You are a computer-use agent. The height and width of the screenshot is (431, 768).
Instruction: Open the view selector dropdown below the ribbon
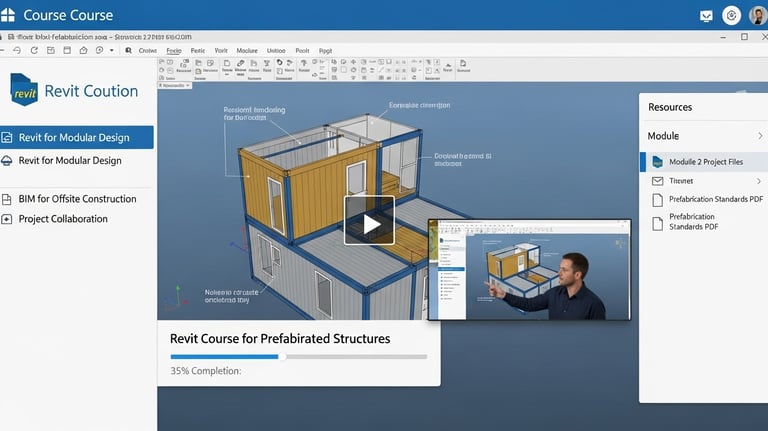[175, 85]
